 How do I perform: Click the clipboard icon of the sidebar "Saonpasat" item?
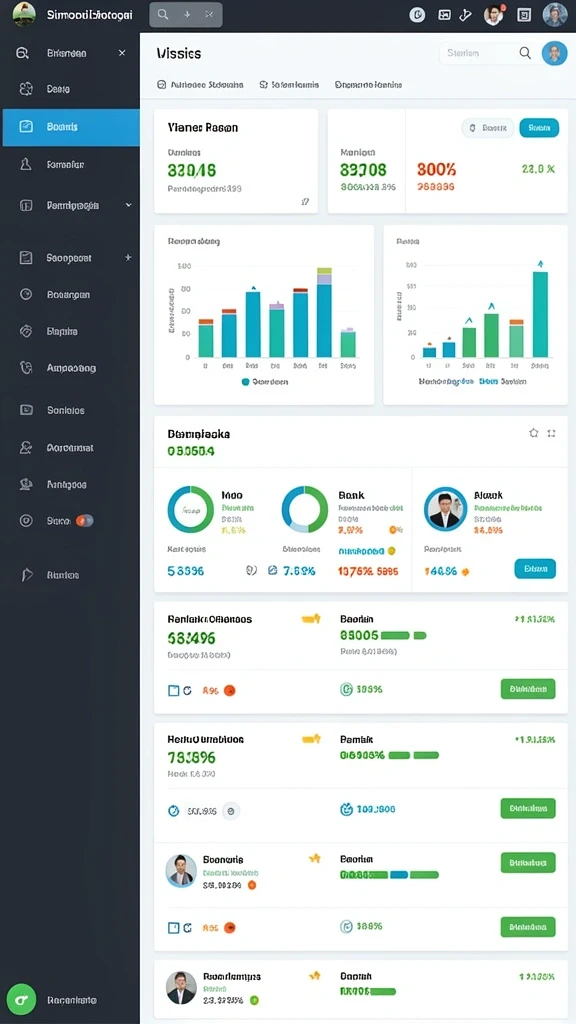(x=26, y=258)
